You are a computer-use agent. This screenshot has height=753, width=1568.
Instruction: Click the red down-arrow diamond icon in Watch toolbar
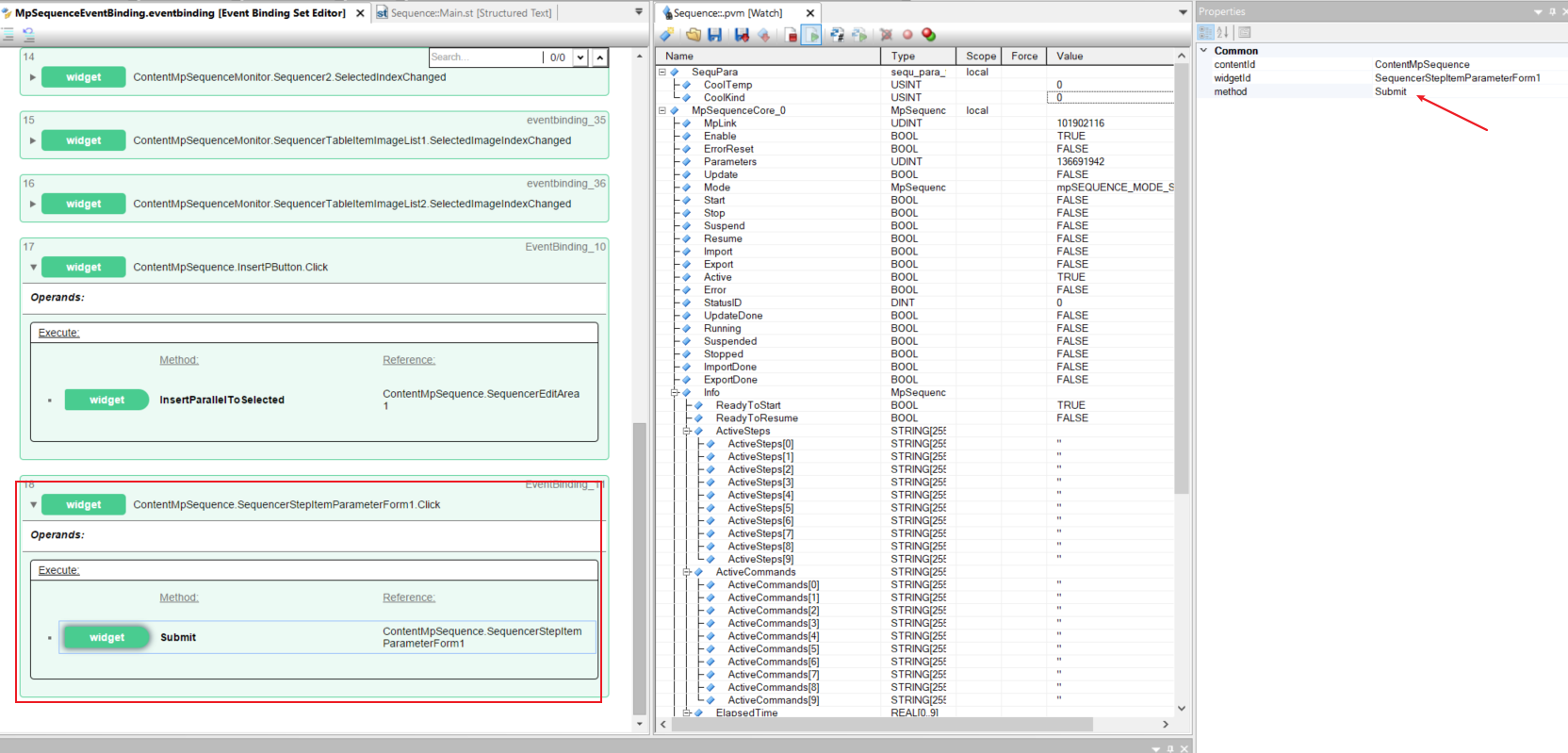tap(764, 35)
